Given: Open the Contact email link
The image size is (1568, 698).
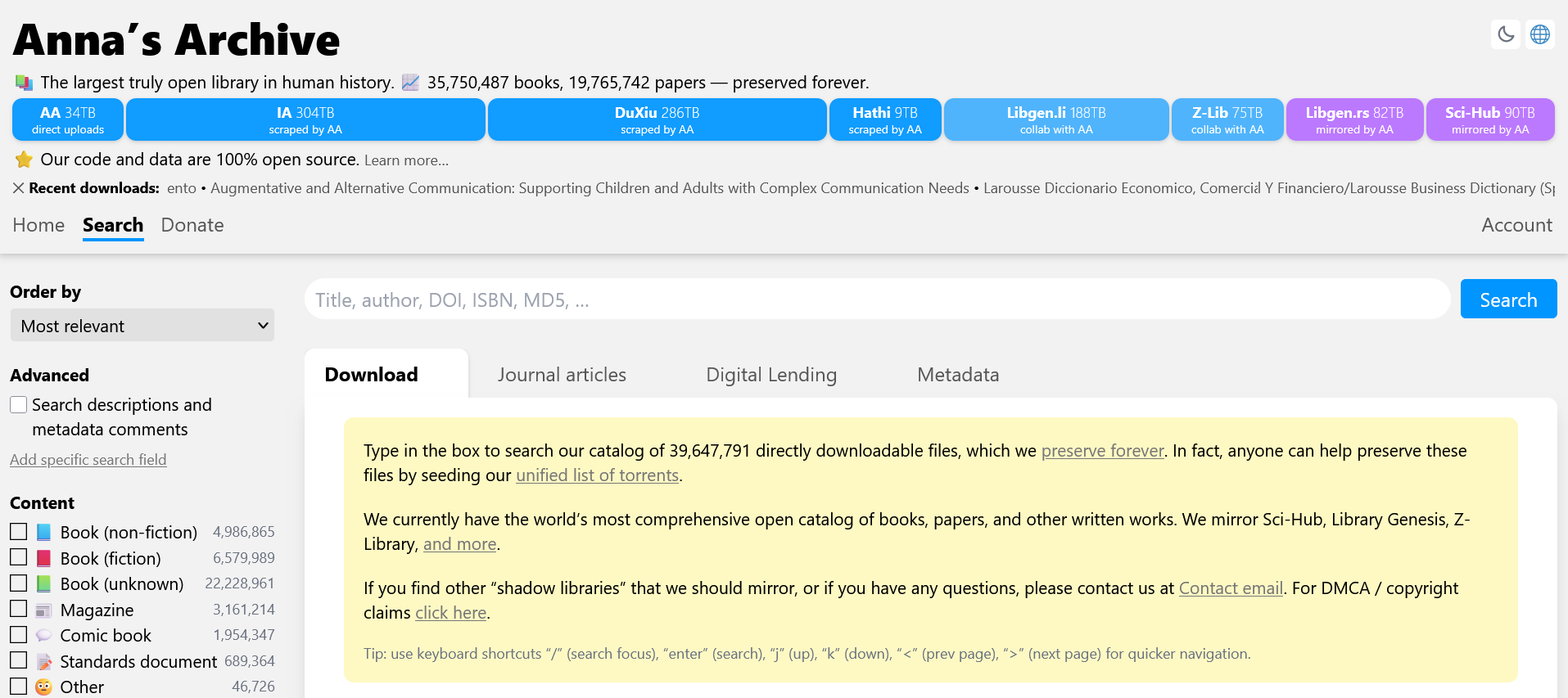Looking at the screenshot, I should 1231,588.
